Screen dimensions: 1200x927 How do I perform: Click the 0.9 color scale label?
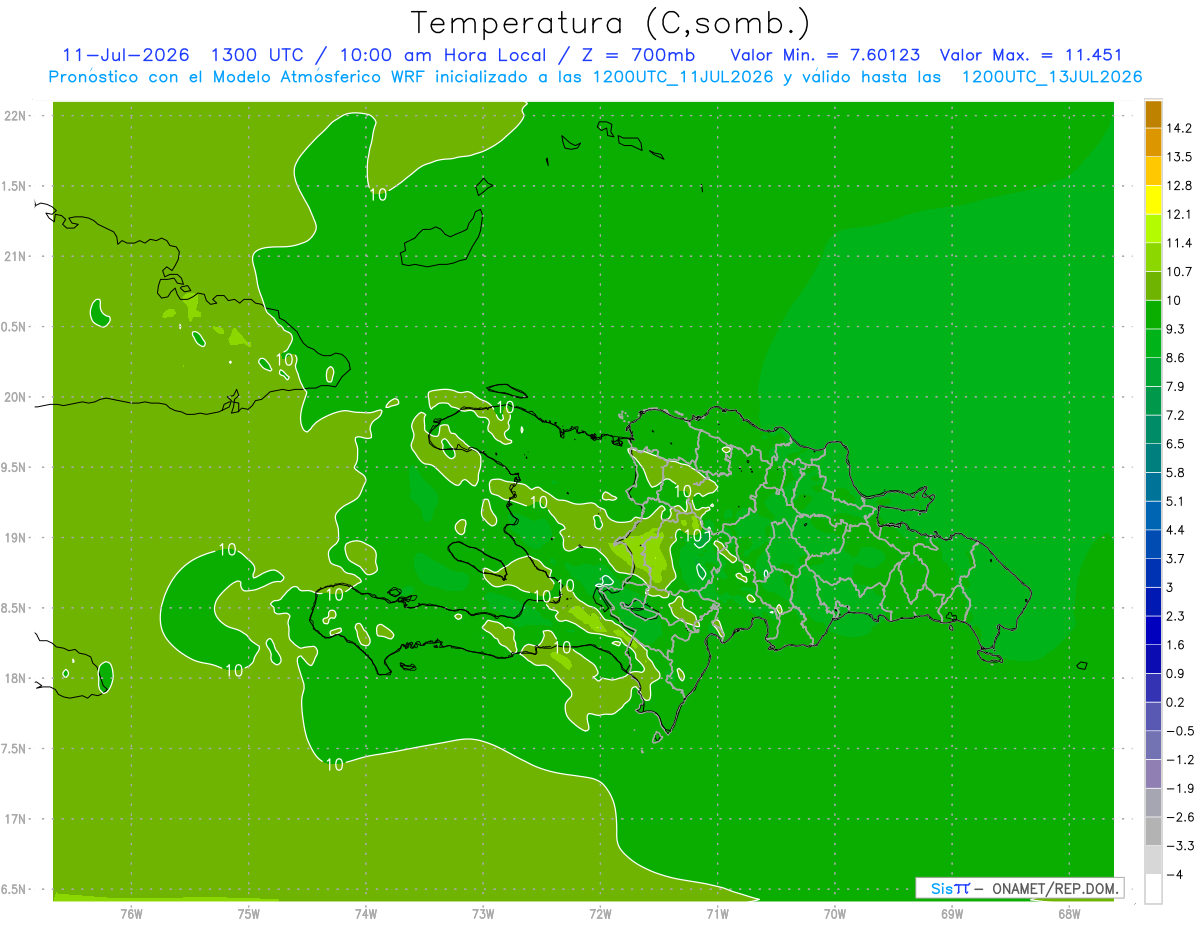pyautogui.click(x=1176, y=673)
